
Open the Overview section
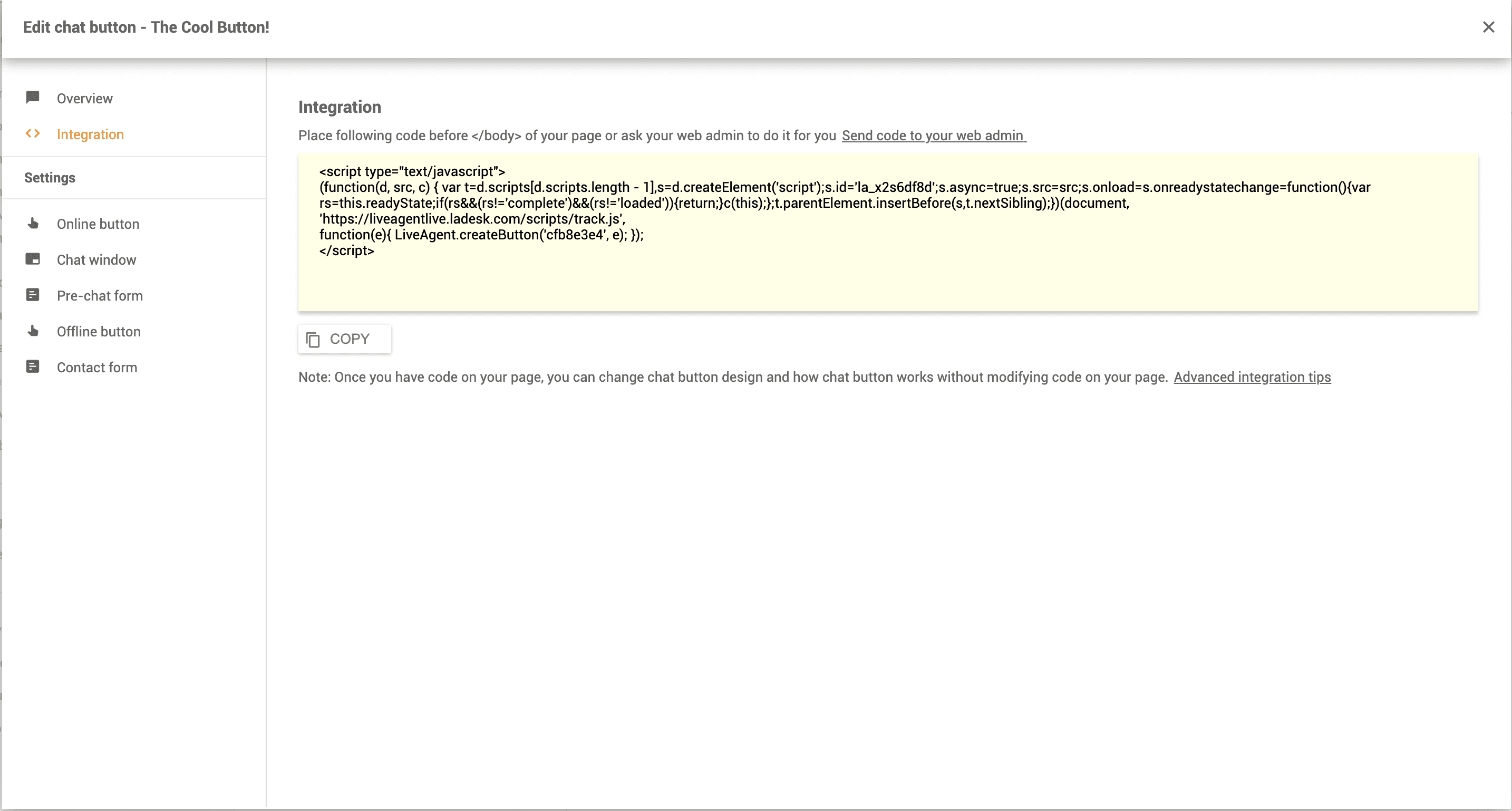84,98
